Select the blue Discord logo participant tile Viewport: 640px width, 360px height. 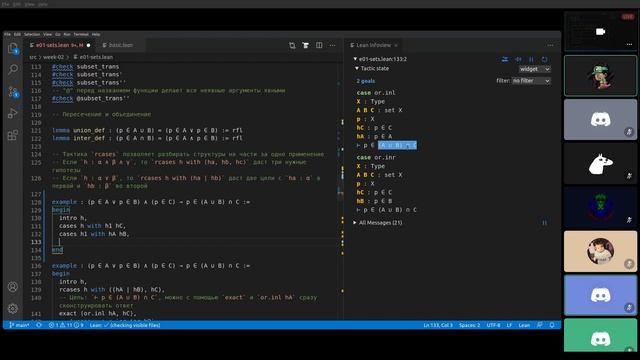click(600, 295)
